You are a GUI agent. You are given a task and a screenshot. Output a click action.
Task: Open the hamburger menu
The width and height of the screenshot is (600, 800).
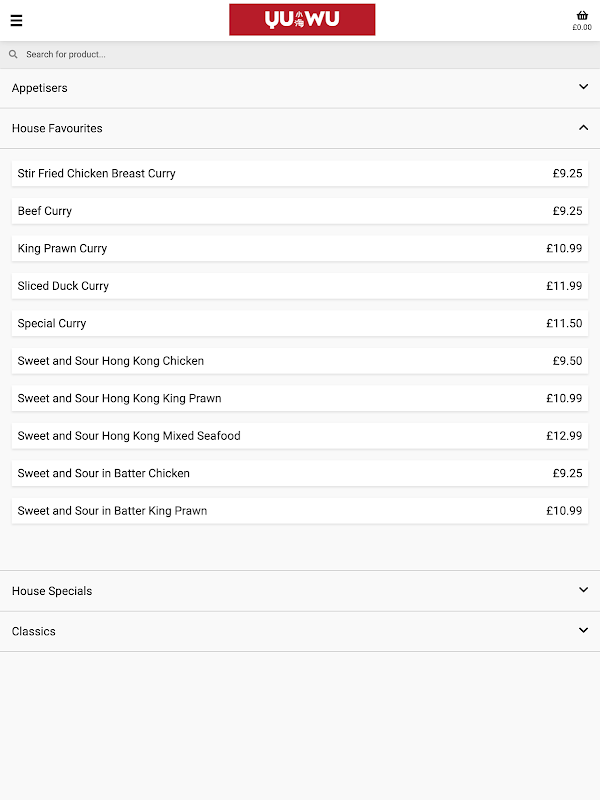coord(16,20)
